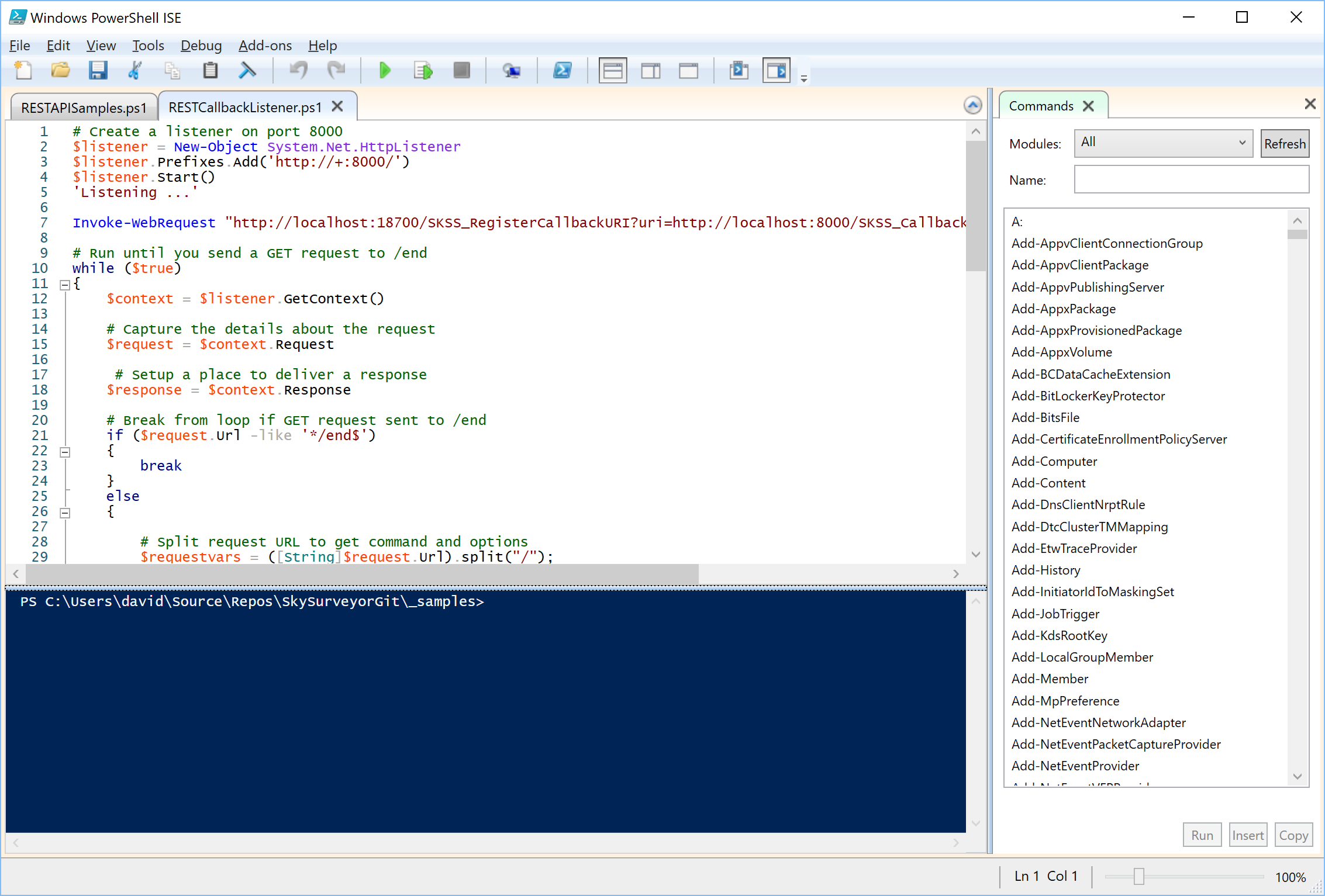Select Add-AppvClientConnectionGroup in command list
Viewport: 1325px width, 896px height.
[x=1107, y=243]
